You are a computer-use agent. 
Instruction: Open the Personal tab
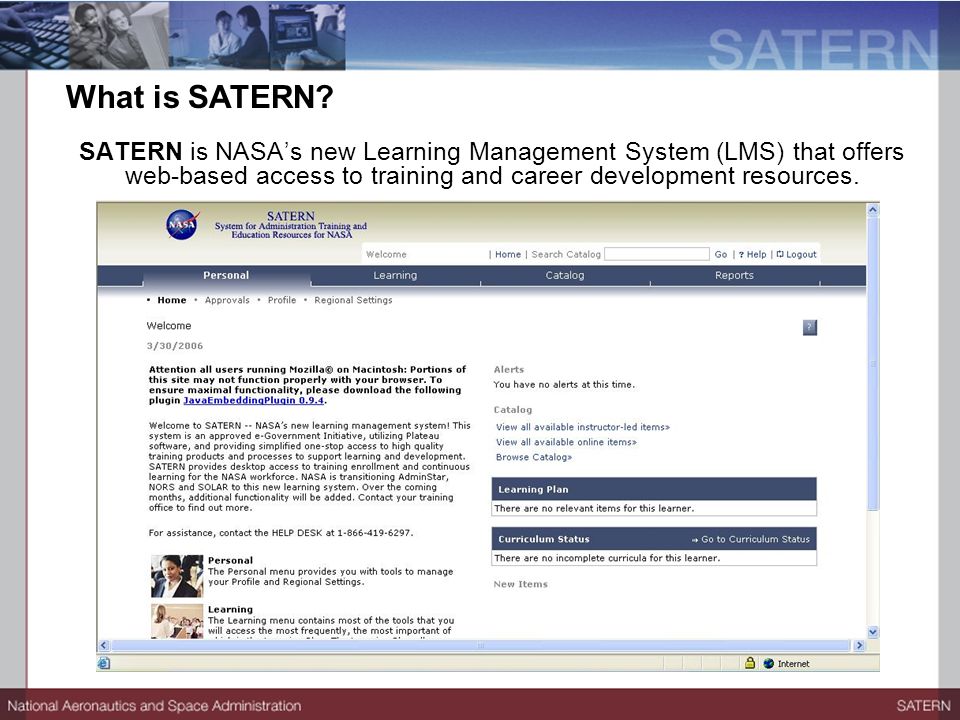point(226,276)
